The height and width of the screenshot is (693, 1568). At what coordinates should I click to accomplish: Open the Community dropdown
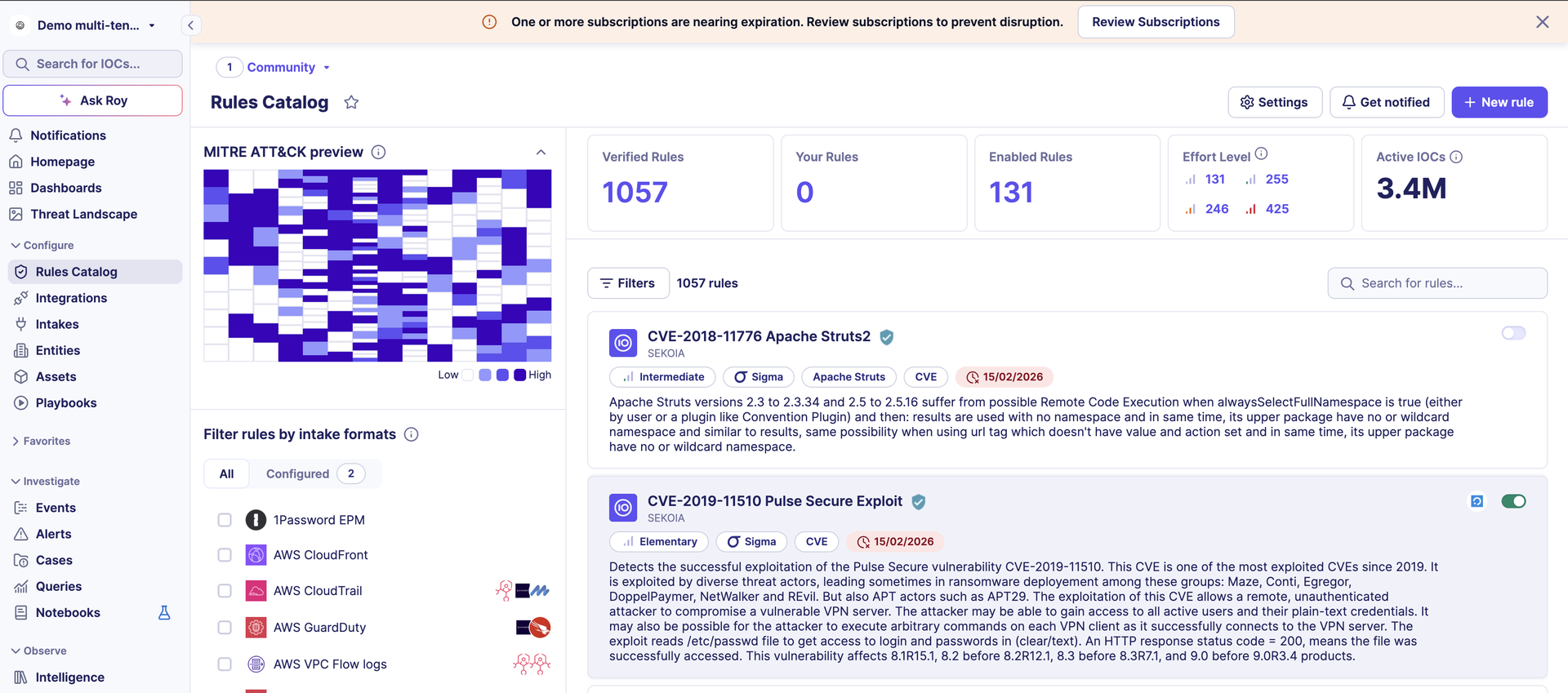click(288, 67)
